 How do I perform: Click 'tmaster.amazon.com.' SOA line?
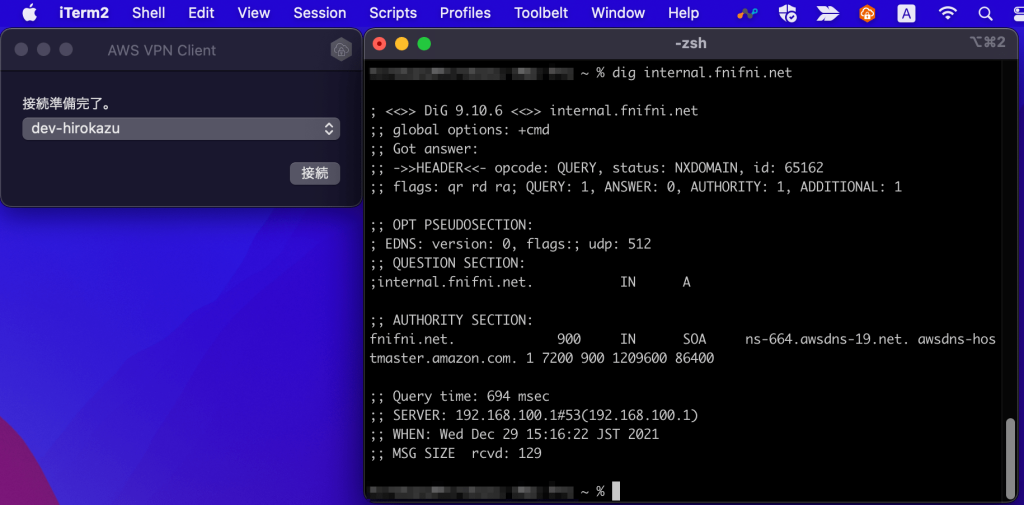pos(542,358)
